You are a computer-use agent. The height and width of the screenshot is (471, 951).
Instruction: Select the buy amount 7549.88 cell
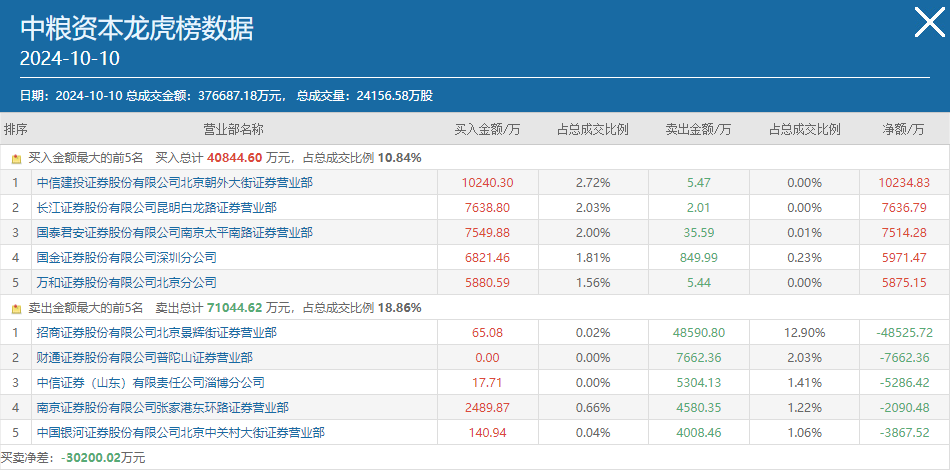point(488,233)
